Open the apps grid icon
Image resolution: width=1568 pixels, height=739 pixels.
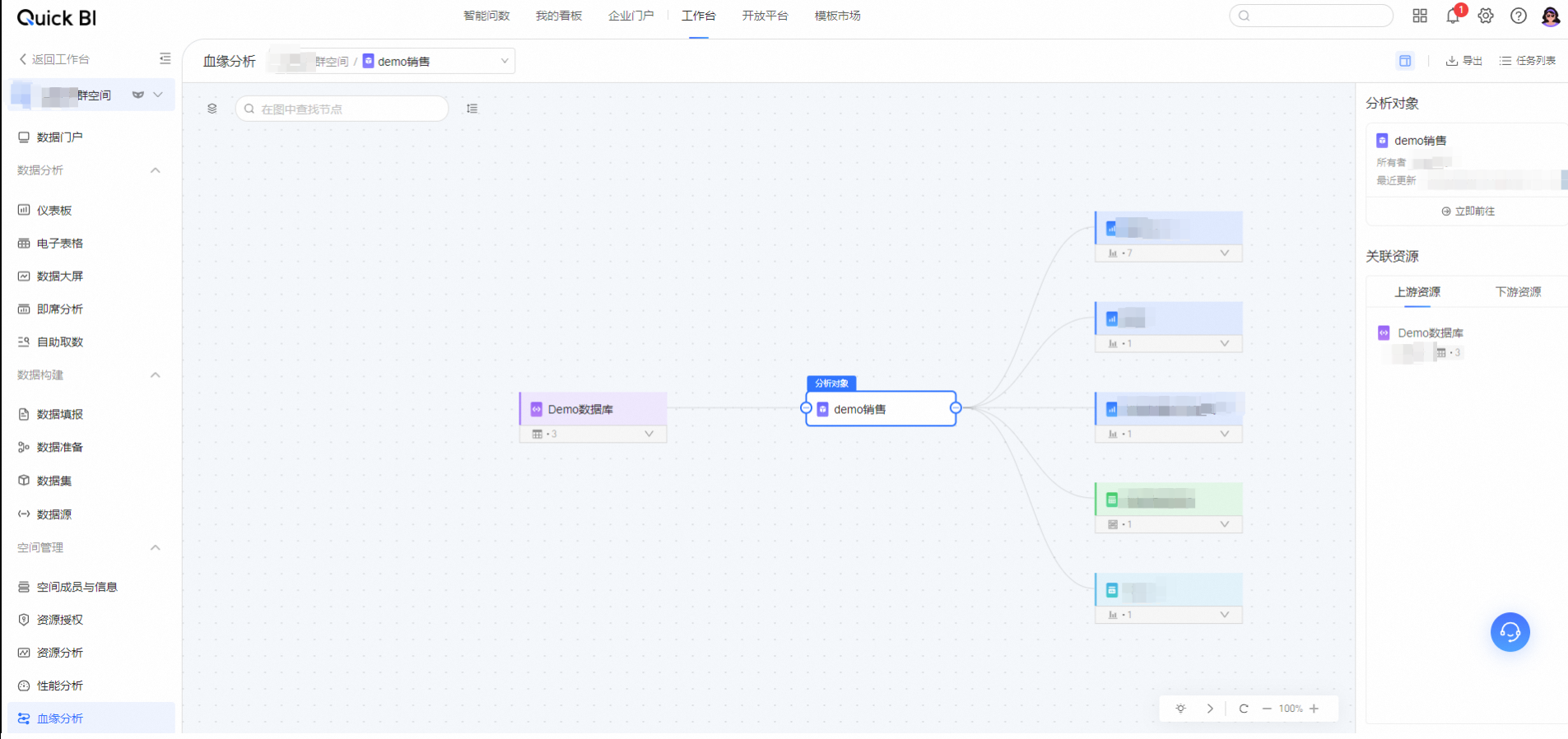point(1420,16)
